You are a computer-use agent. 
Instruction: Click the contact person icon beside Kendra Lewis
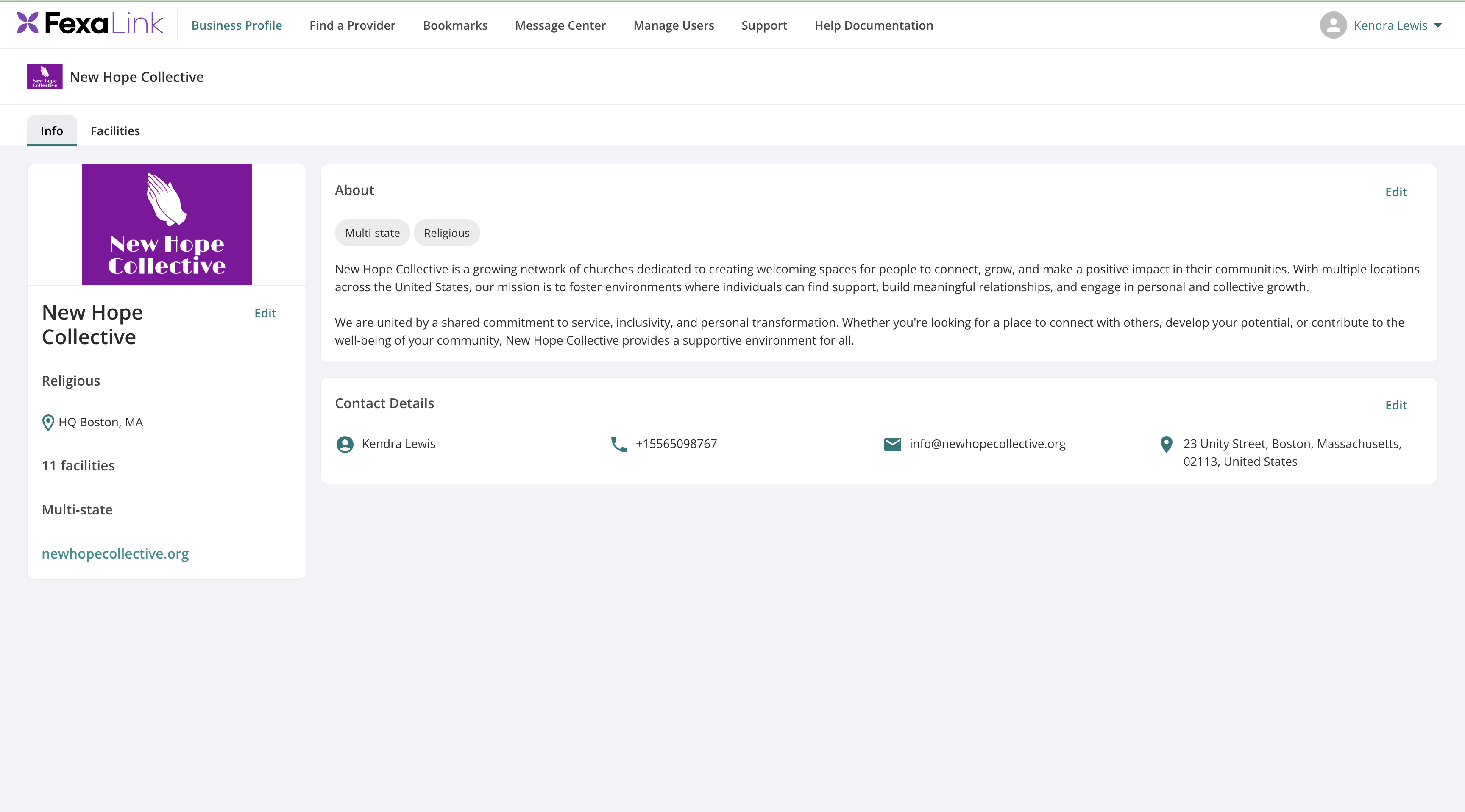(x=345, y=444)
